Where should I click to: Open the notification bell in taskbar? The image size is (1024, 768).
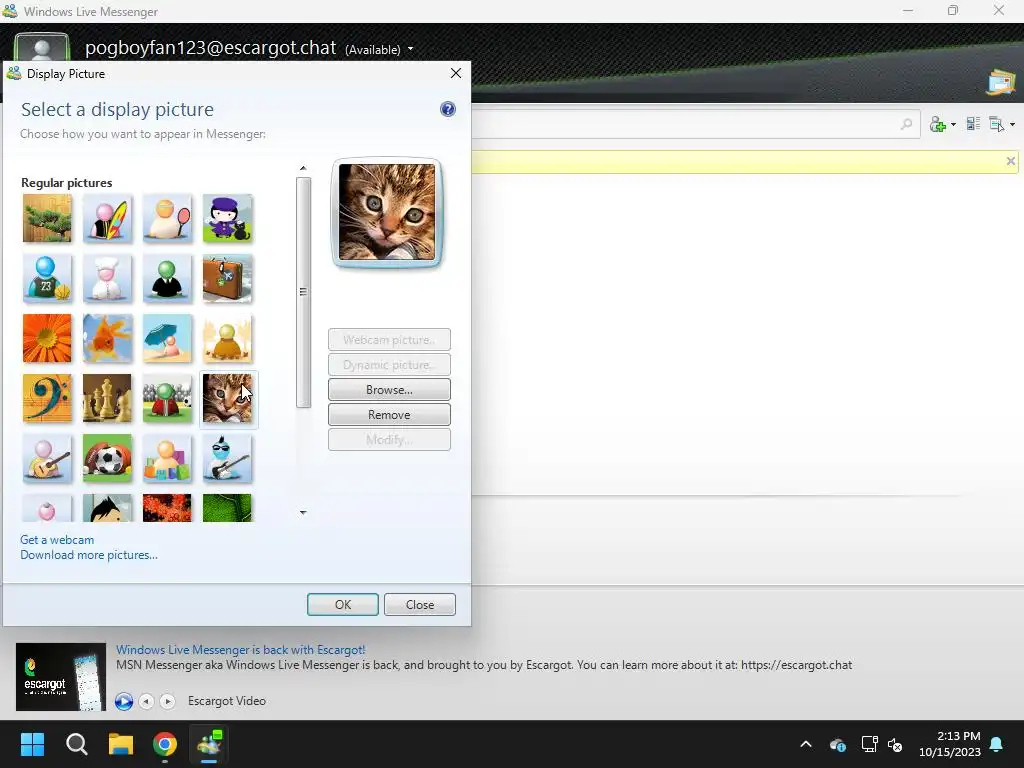(997, 744)
